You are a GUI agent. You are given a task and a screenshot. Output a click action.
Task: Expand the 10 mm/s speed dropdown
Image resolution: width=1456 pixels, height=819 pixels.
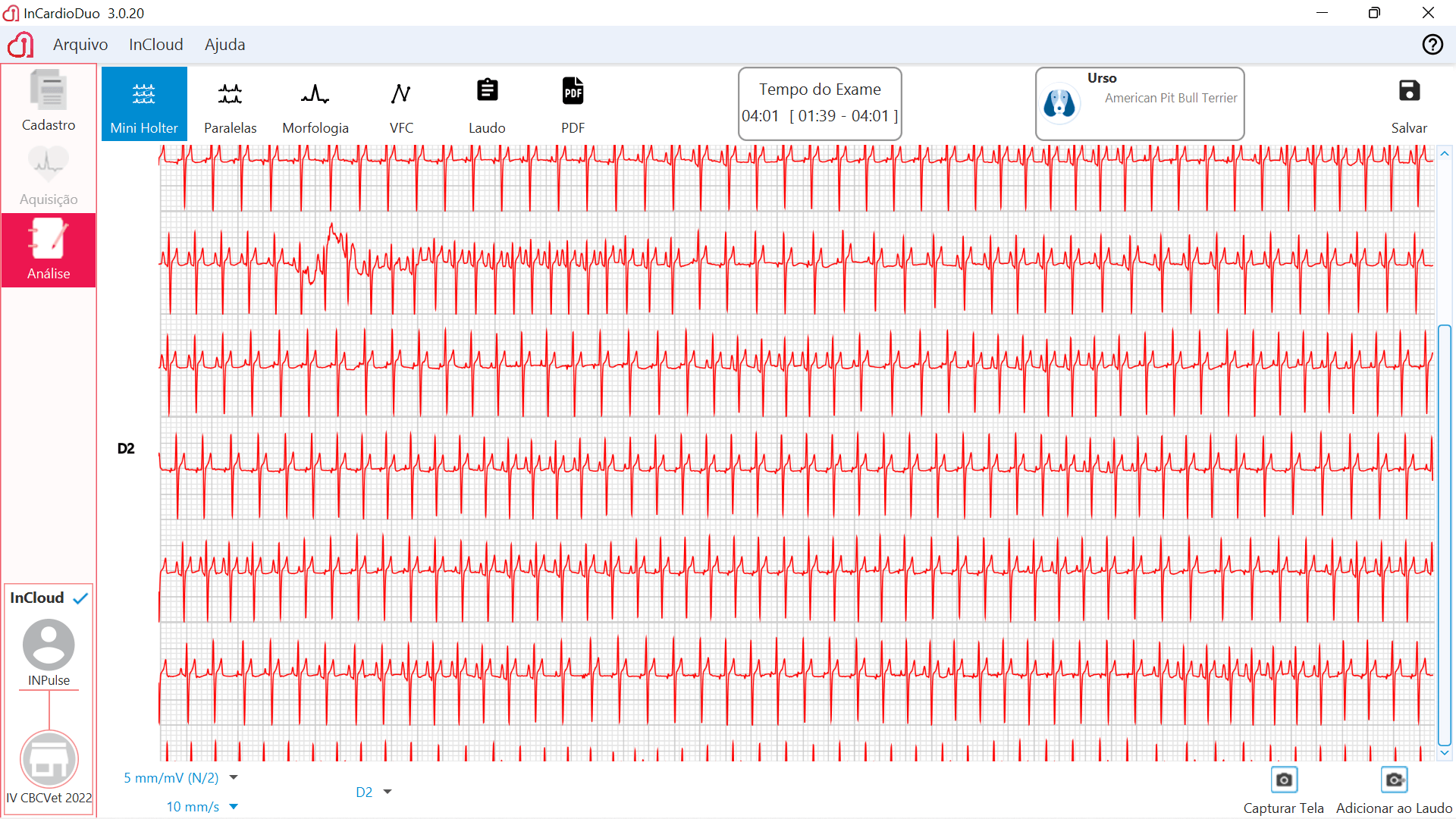click(234, 807)
